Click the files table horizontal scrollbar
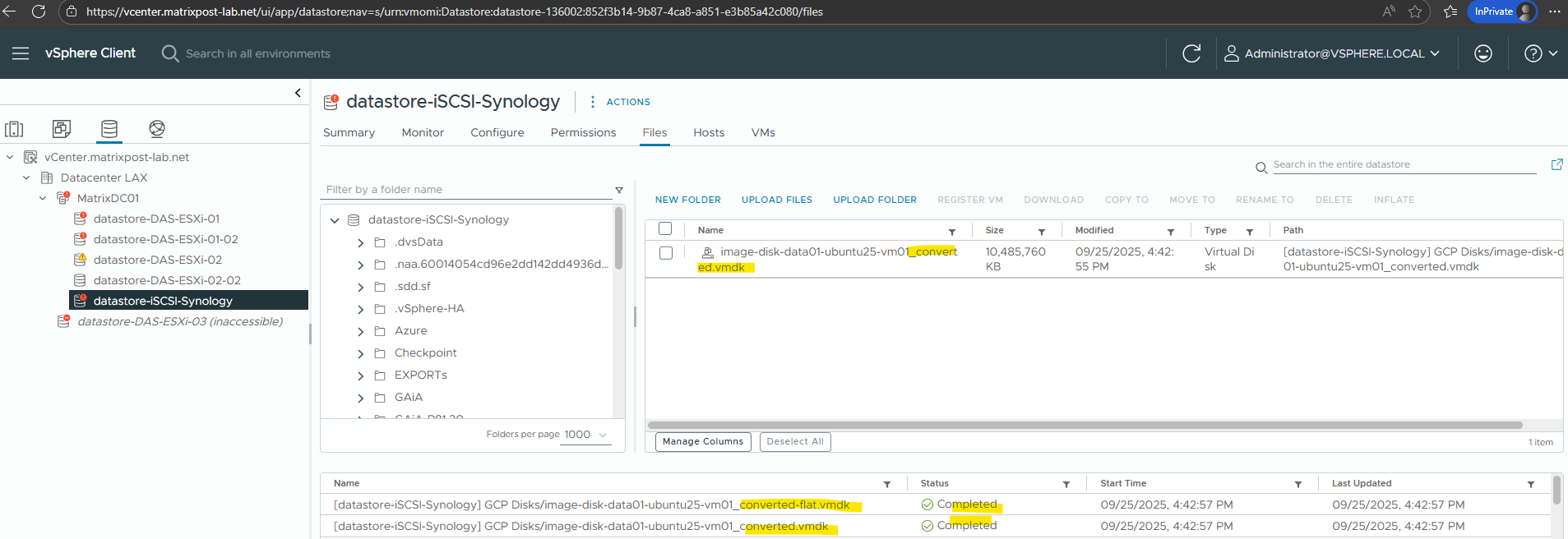Image resolution: width=1568 pixels, height=539 pixels. pos(1085,425)
